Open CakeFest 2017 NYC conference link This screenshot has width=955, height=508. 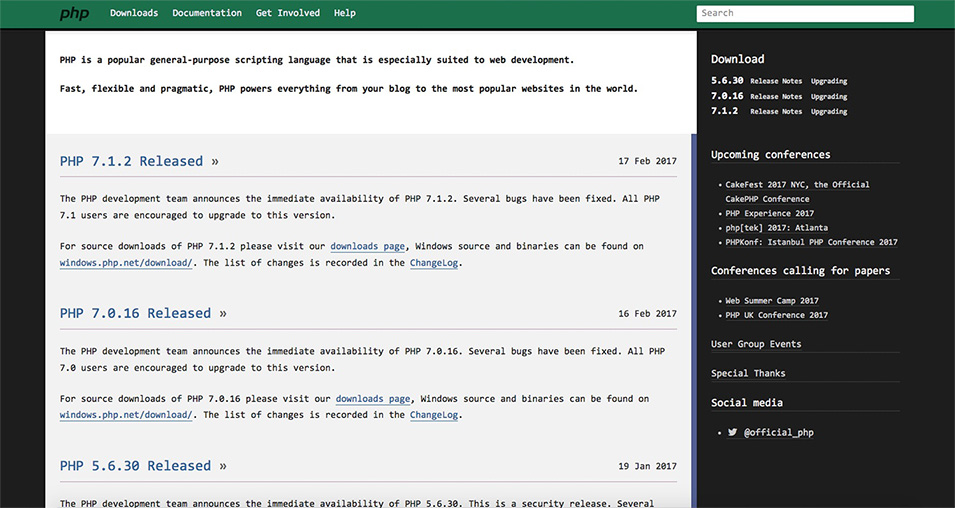tap(797, 192)
